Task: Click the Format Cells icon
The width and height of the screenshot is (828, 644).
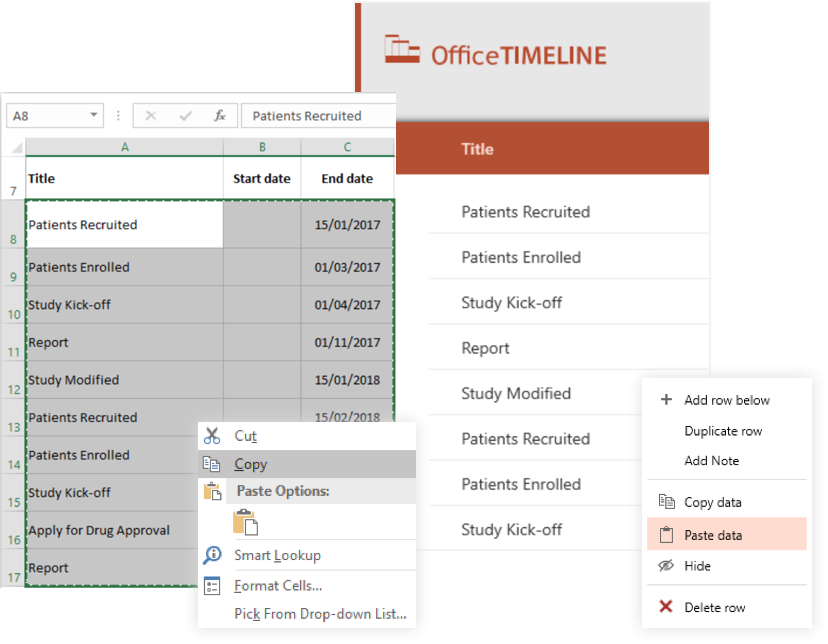Action: pos(212,585)
